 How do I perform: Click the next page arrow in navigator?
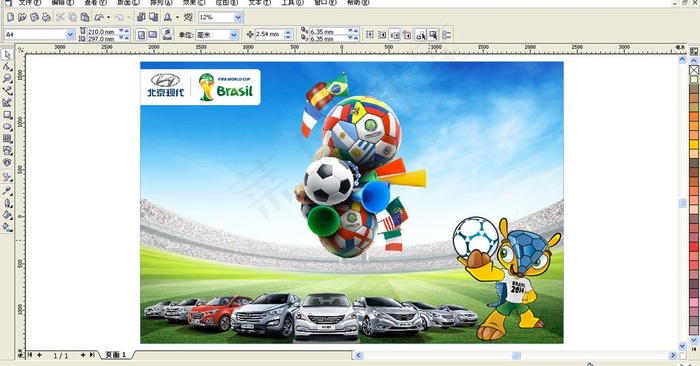coord(83,355)
